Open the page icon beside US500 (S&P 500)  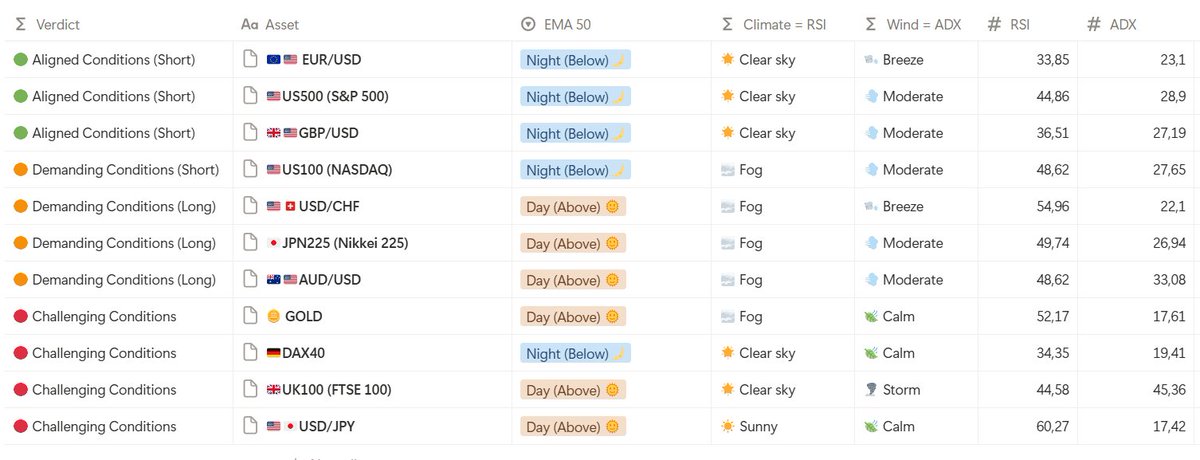(x=251, y=97)
